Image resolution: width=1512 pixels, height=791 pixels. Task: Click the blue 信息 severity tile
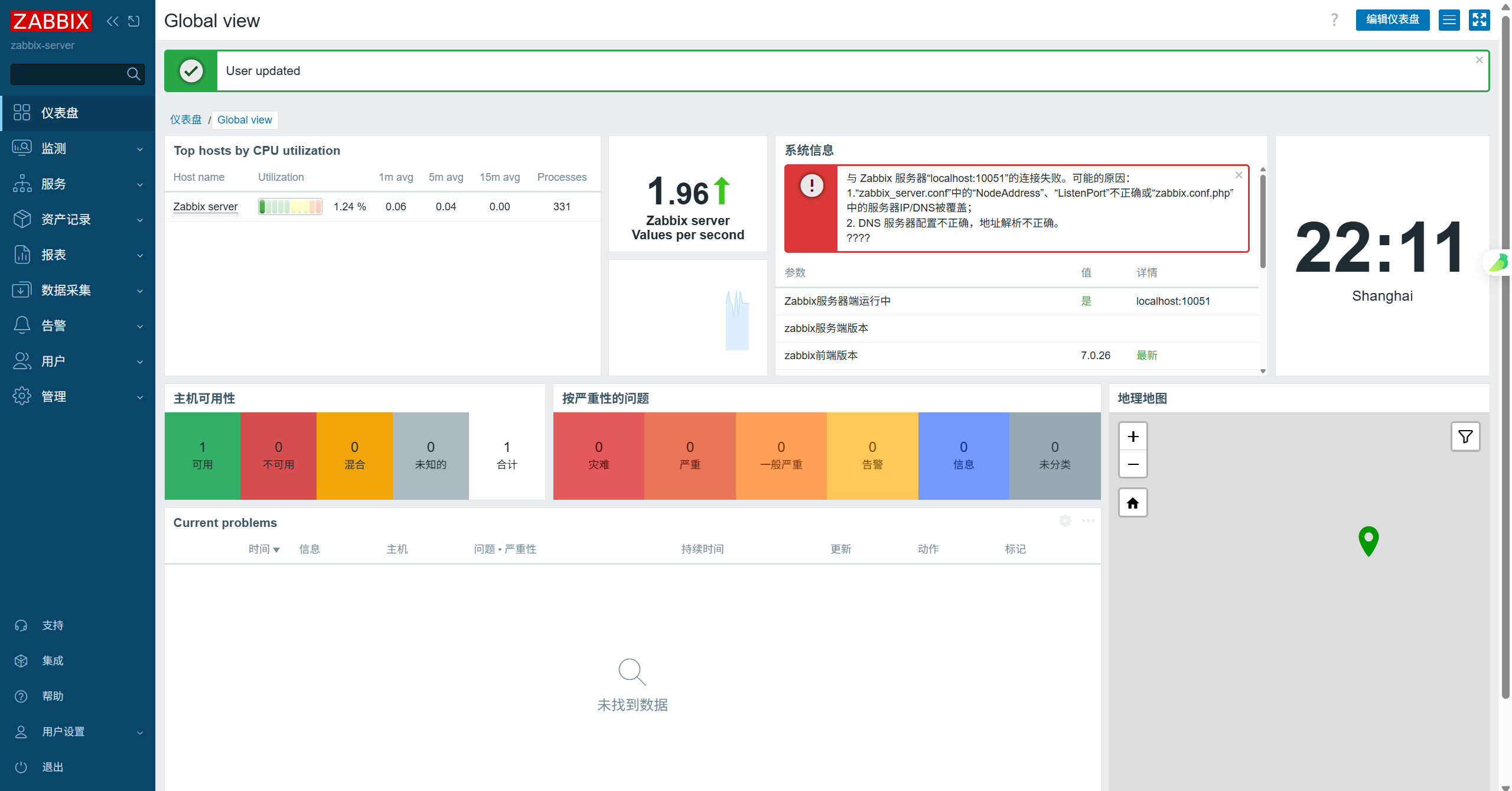(x=964, y=456)
